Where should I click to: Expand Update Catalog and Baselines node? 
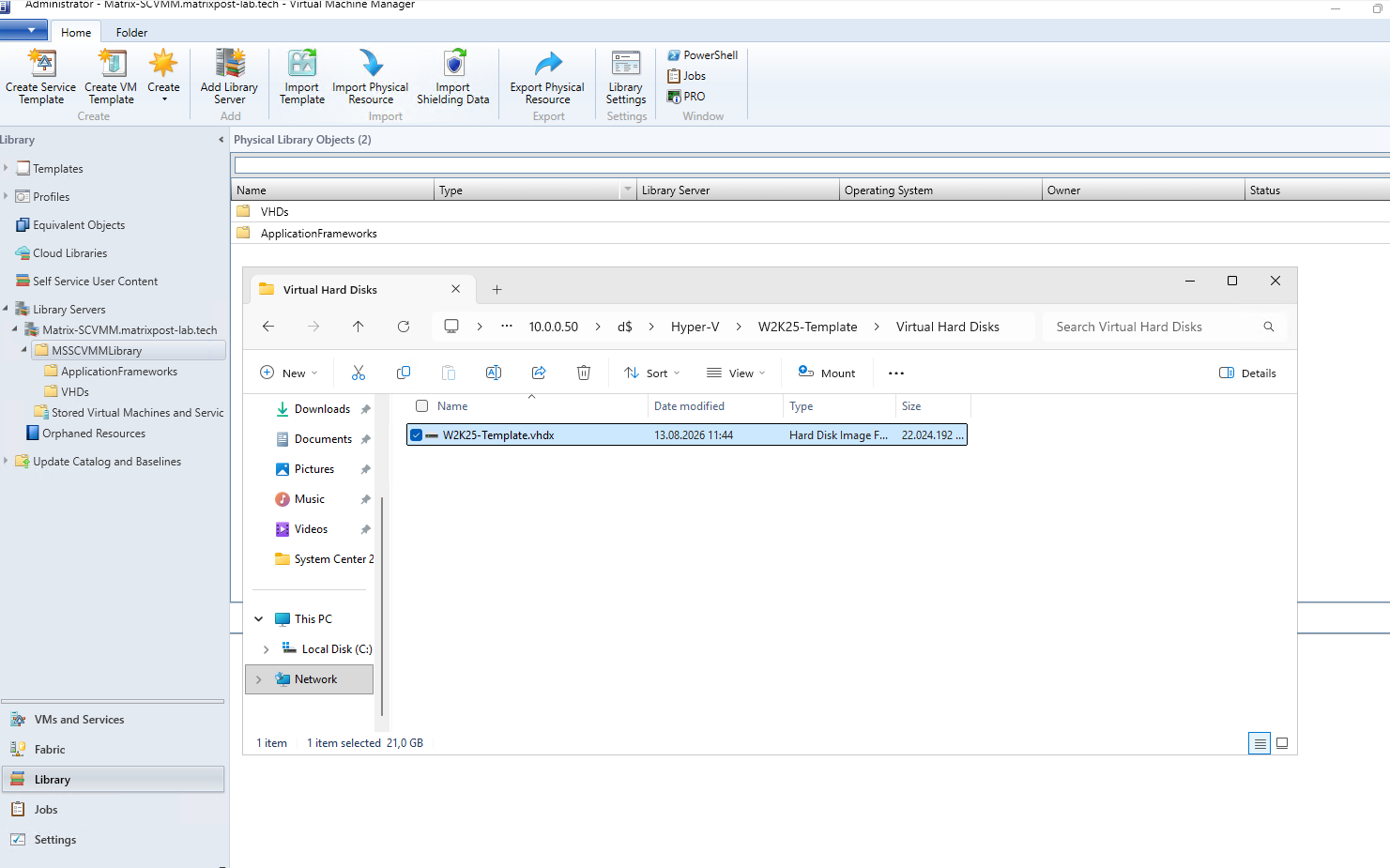click(x=6, y=462)
